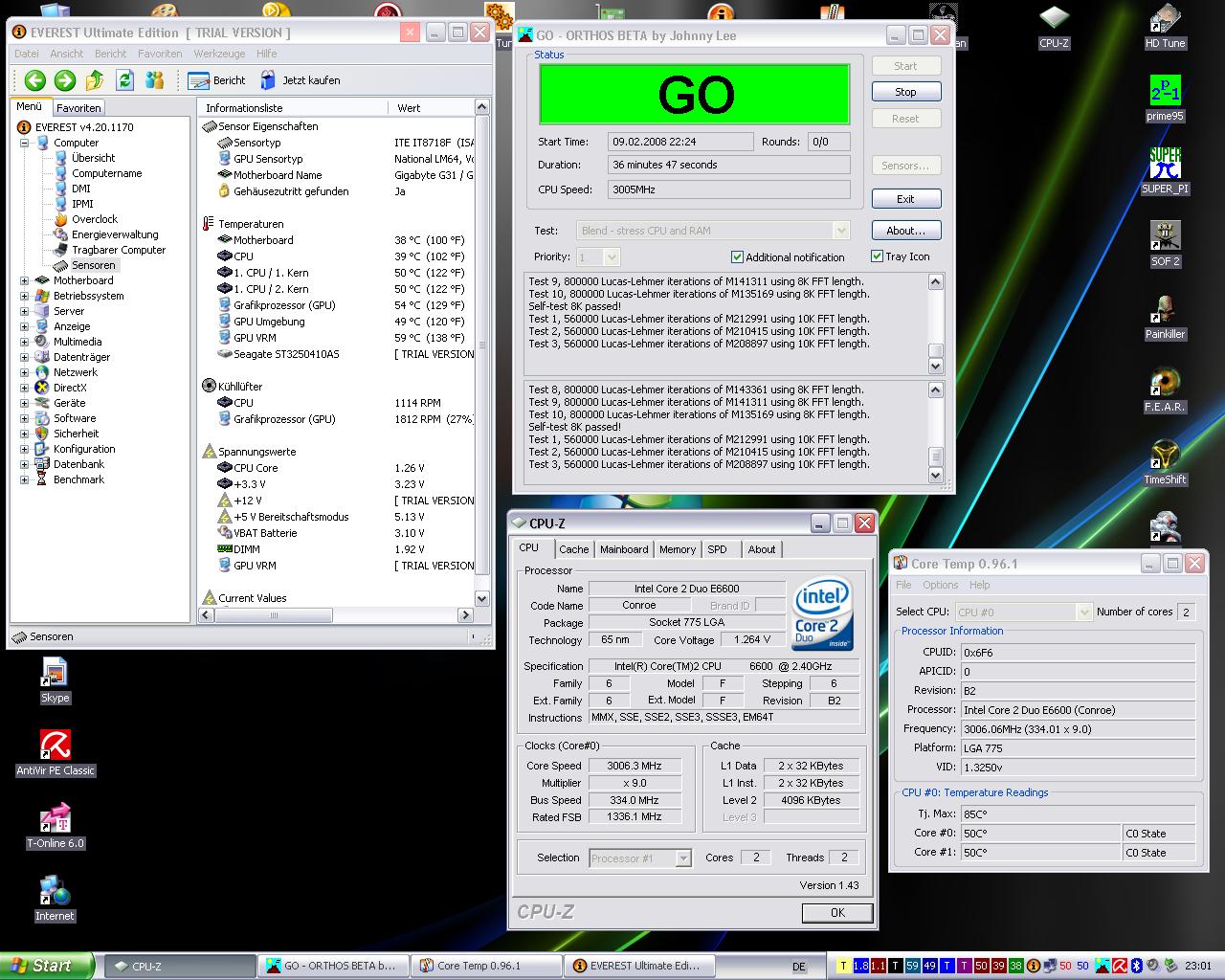The image size is (1225, 980).
Task: Open the Werkzeuge menu in EVEREST
Action: pos(219,54)
